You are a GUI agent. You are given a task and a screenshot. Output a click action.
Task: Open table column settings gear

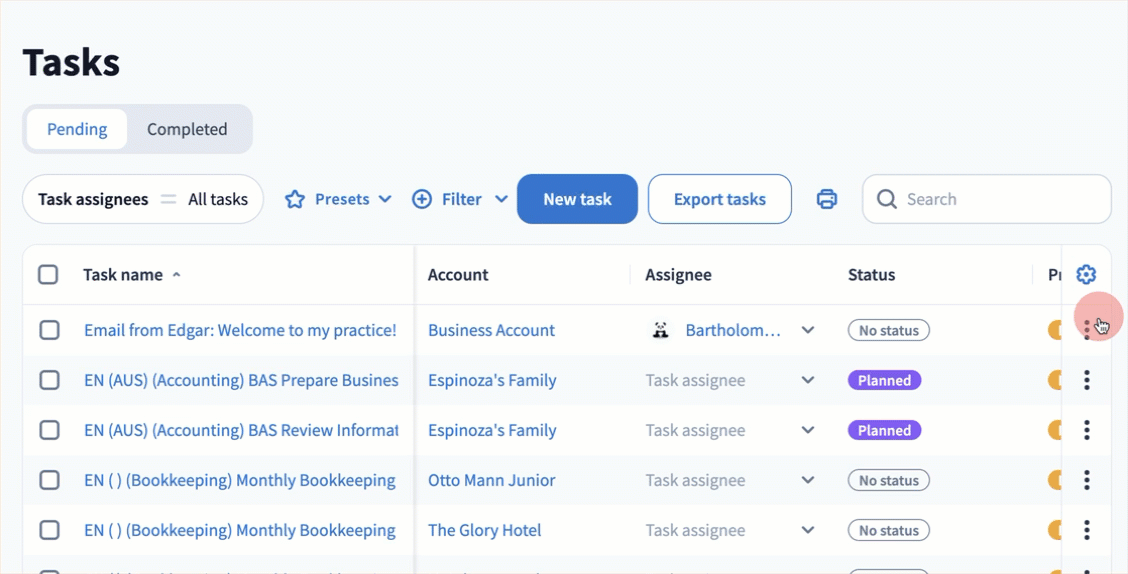click(x=1086, y=275)
